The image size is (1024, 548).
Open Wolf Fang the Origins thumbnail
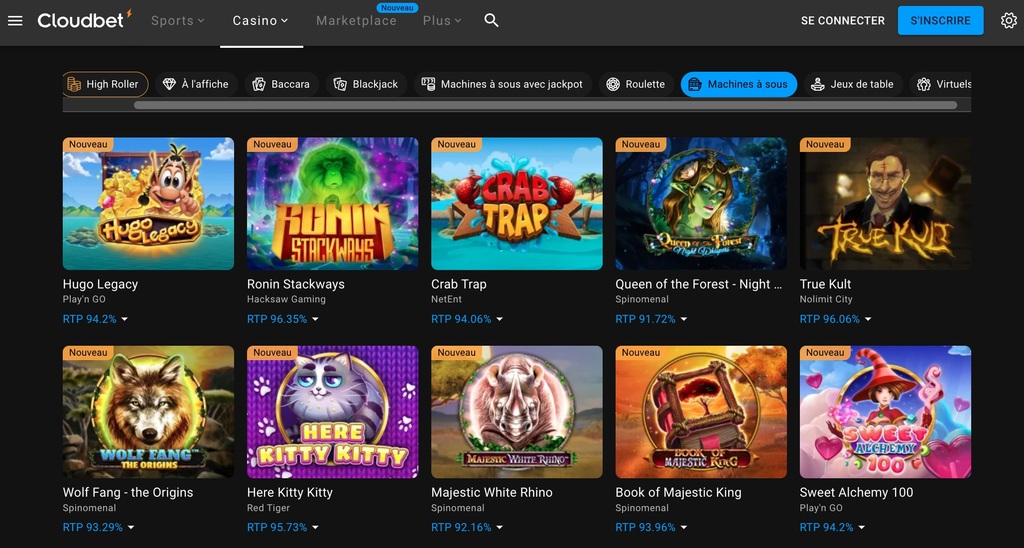148,412
